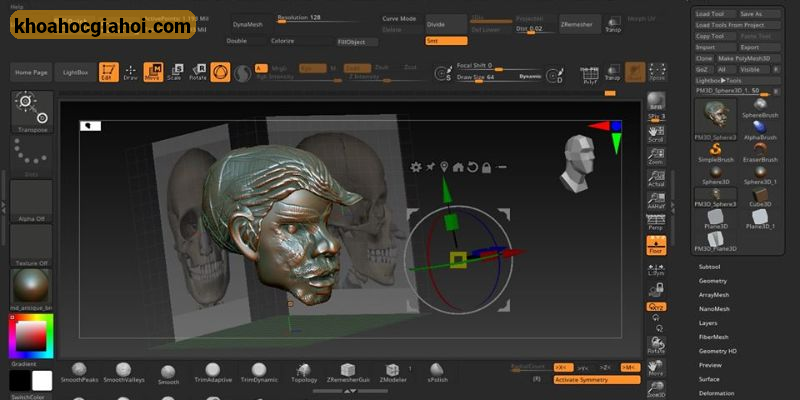Expand the Geometry HD palette section
Screen dimensions: 800x400
click(717, 351)
